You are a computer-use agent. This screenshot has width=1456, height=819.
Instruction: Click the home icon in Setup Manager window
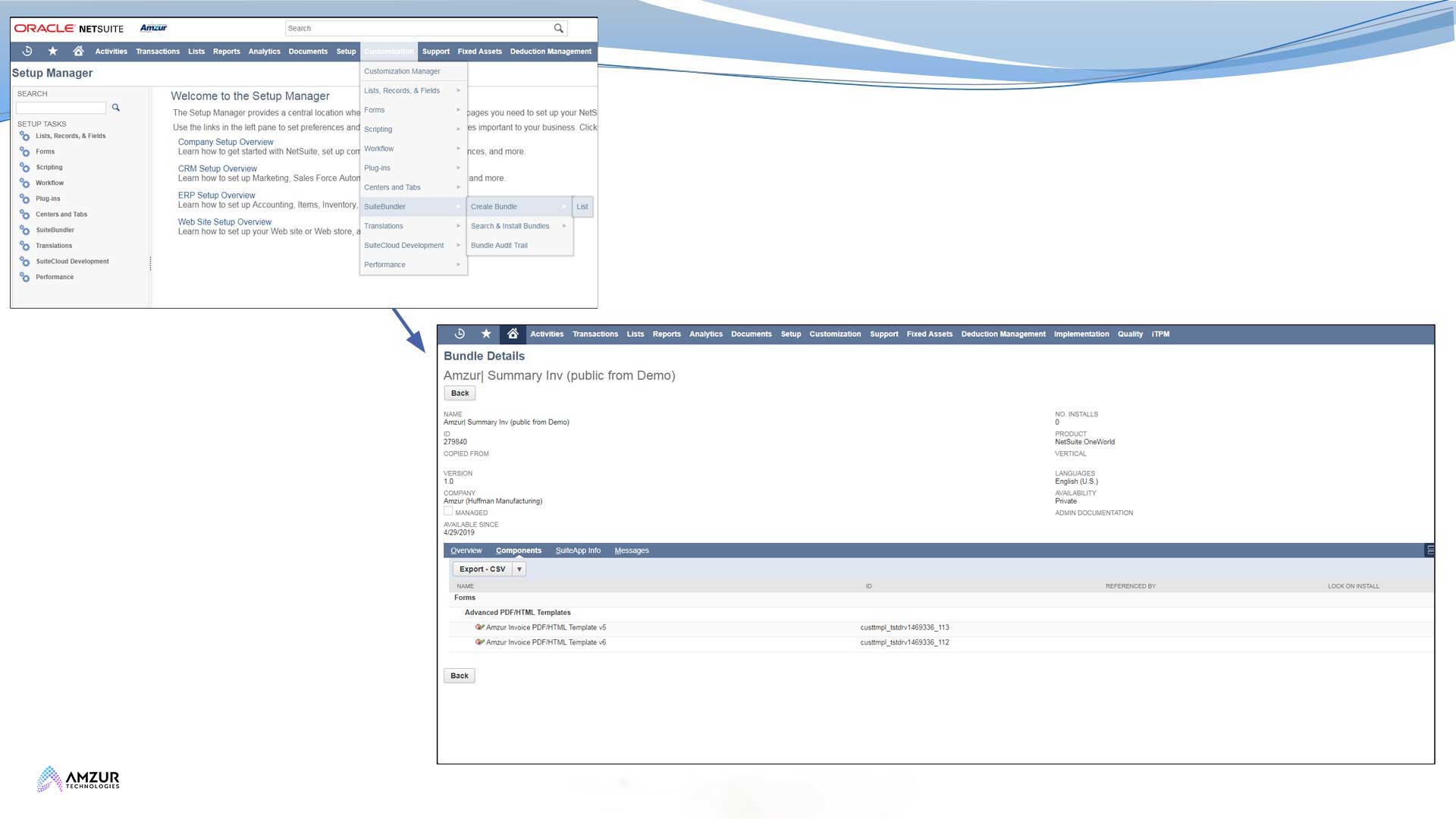click(x=78, y=51)
